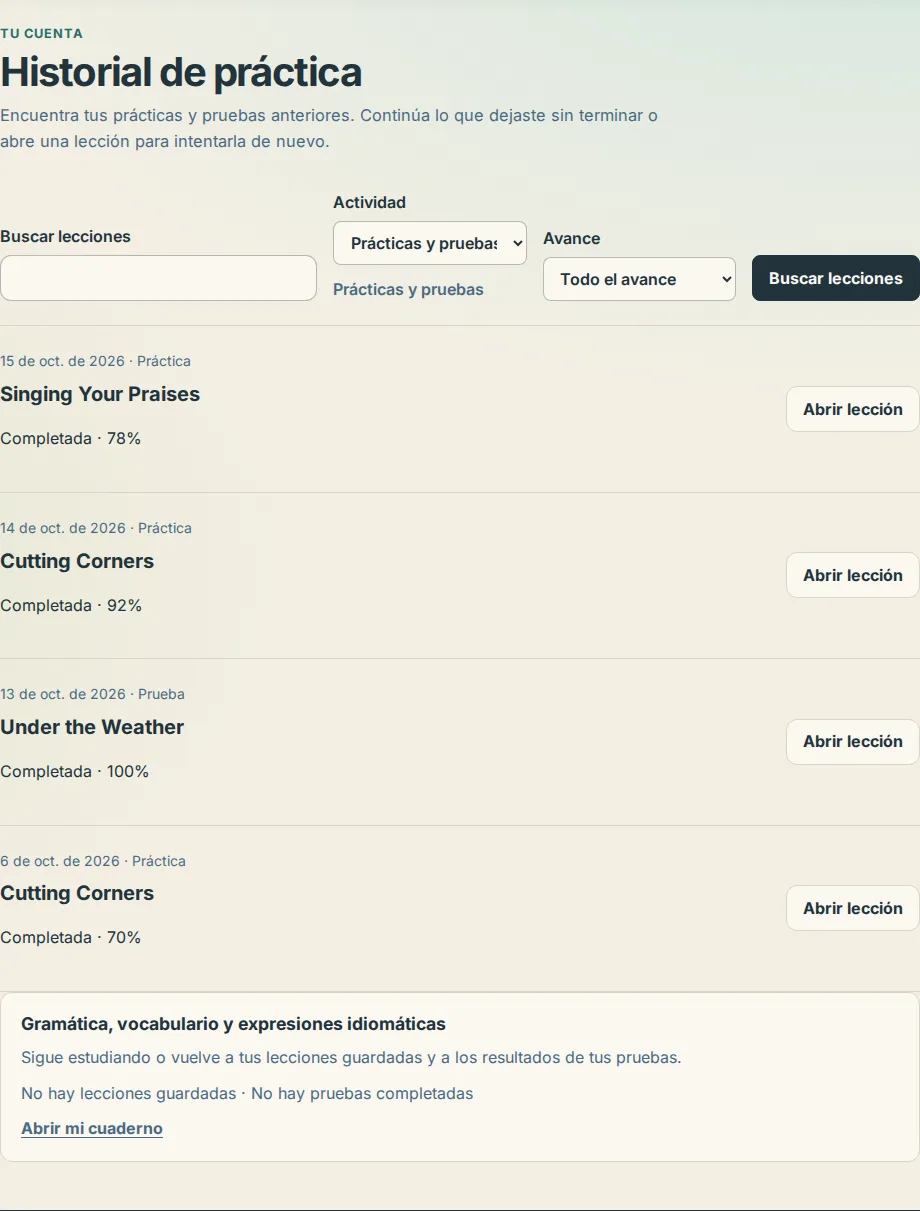
Task: Follow the Abrir mi cuaderno link
Action: pos(92,1128)
